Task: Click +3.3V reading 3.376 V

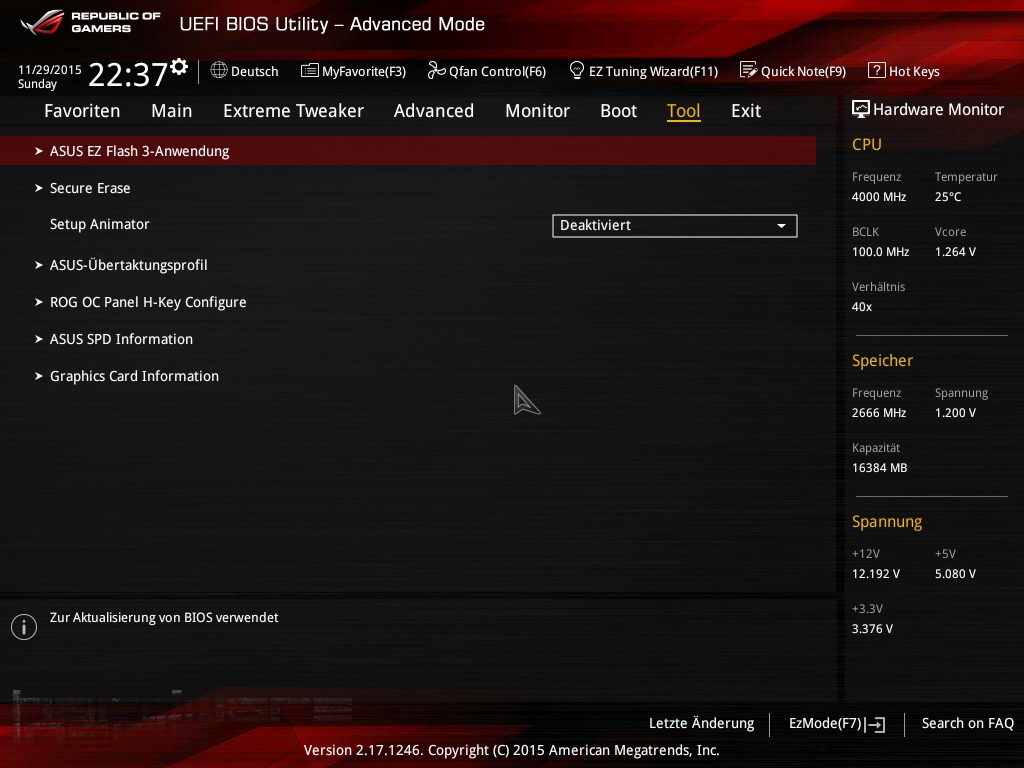Action: (x=872, y=629)
